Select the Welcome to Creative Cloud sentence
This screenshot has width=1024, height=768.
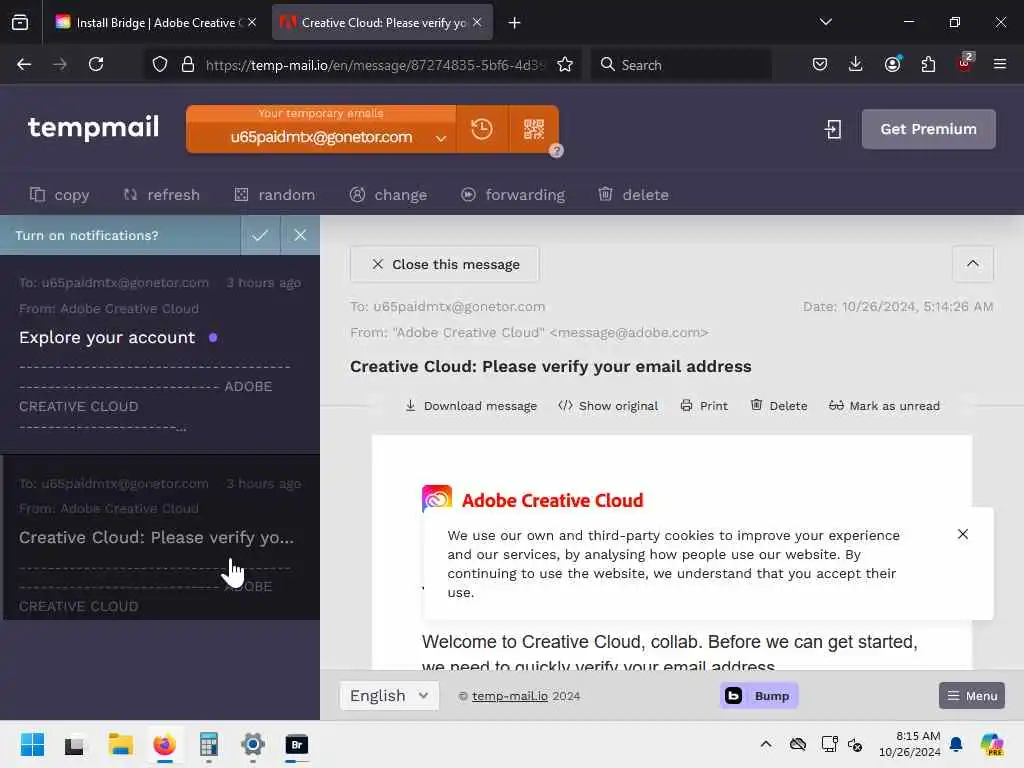pos(669,652)
